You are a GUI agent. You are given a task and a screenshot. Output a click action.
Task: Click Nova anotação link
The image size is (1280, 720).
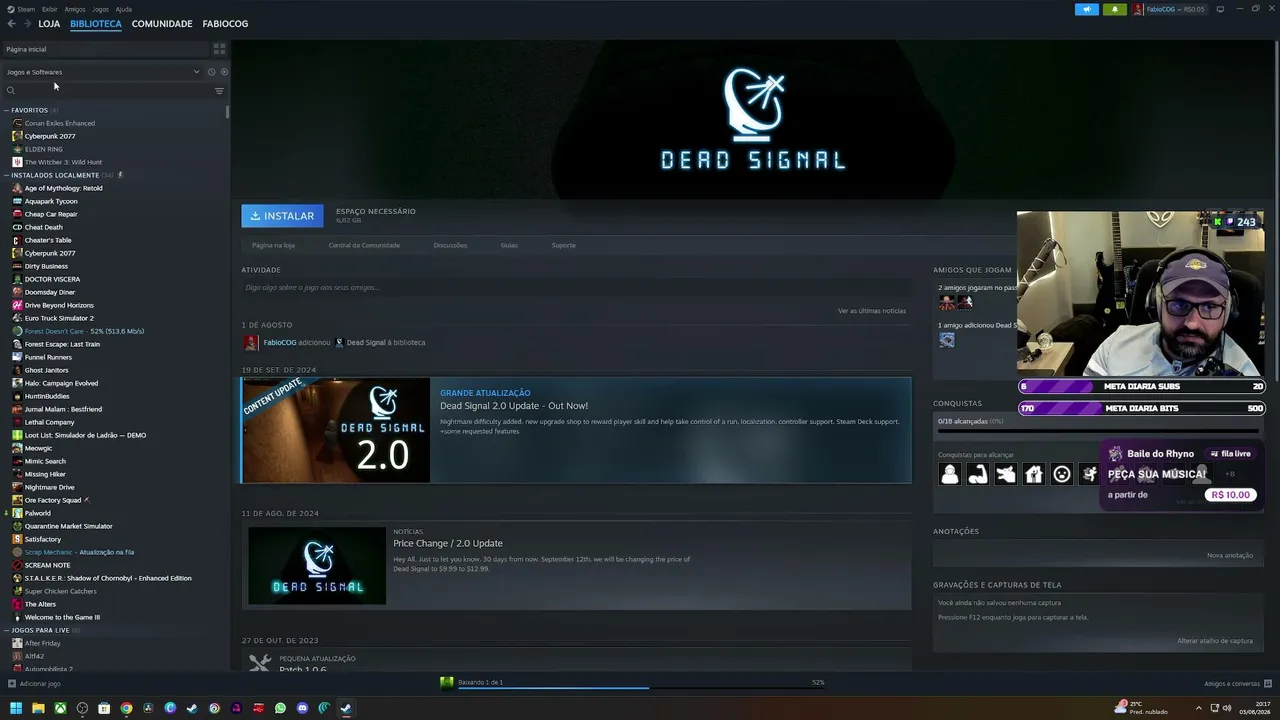point(1230,555)
